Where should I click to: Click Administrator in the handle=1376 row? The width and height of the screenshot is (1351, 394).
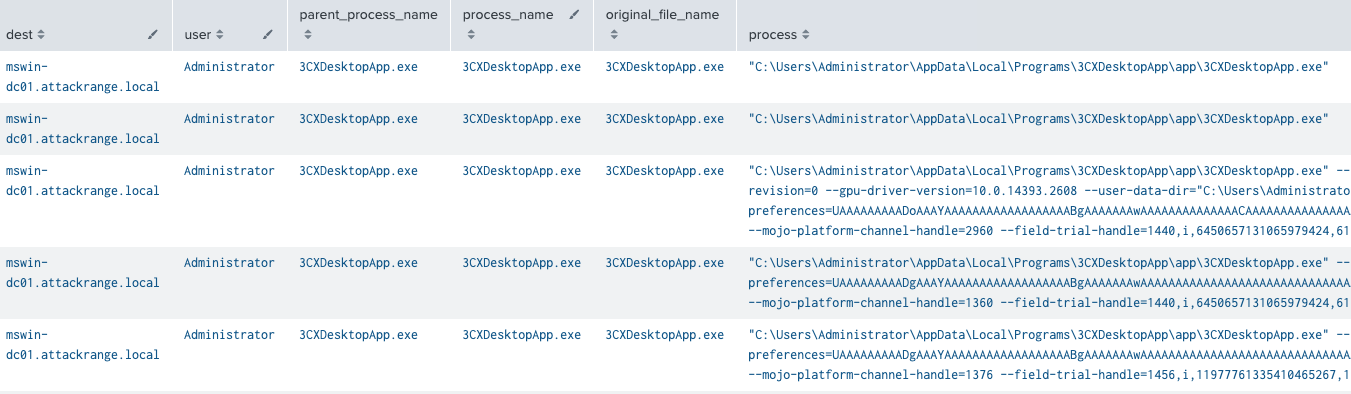[229, 335]
